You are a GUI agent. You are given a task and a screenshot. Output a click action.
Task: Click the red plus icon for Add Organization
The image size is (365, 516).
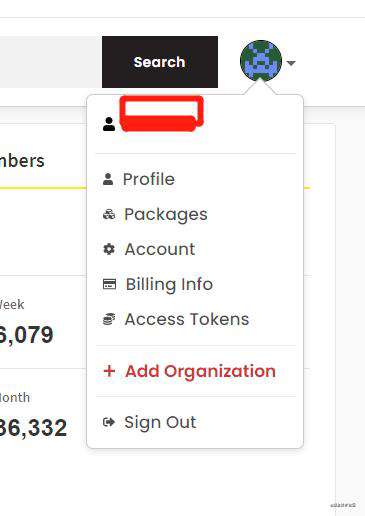(109, 371)
